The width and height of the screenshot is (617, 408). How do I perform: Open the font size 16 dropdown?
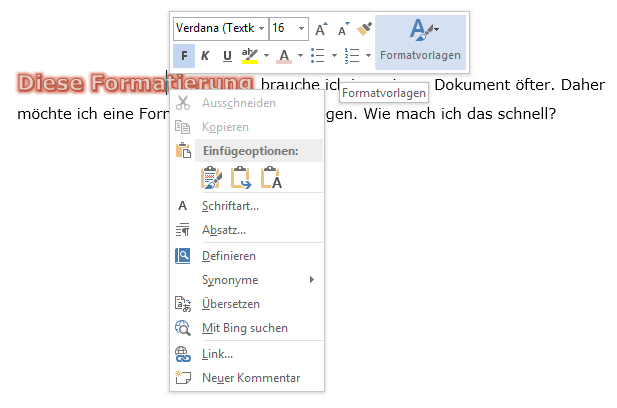click(x=301, y=29)
